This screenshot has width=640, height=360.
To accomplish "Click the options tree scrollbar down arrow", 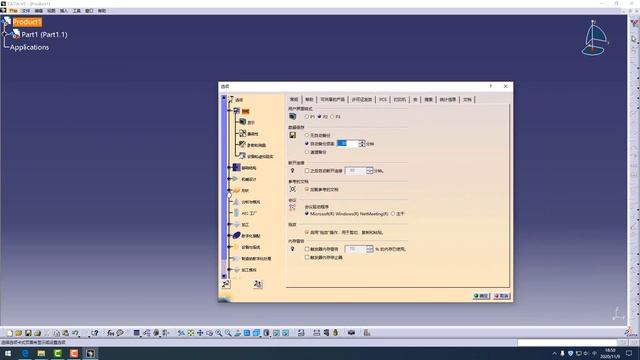I will click(x=224, y=276).
